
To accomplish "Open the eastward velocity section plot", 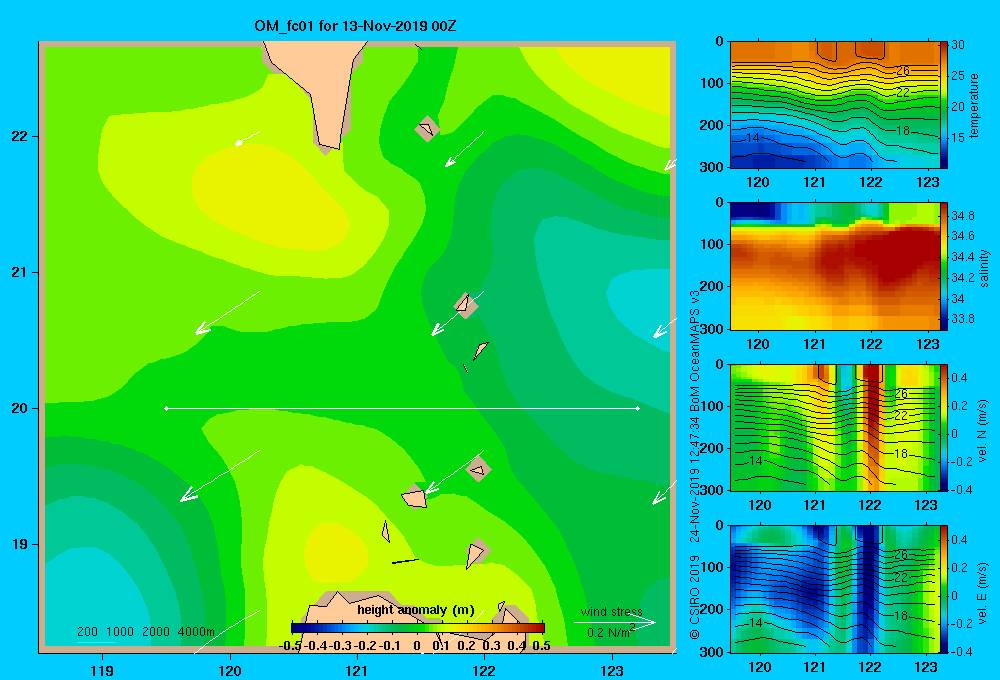I will pyautogui.click(x=835, y=589).
